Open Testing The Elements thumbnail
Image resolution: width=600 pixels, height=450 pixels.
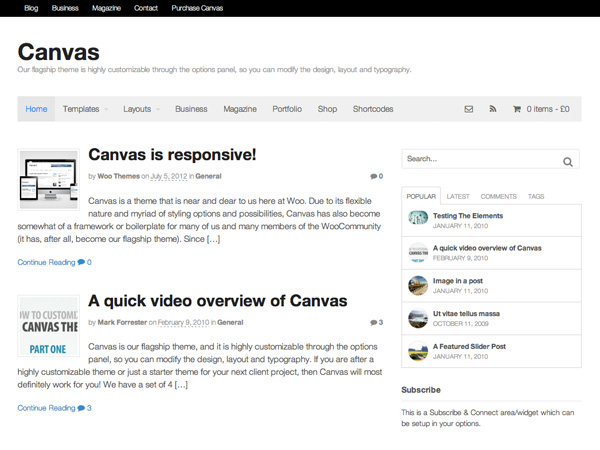(x=418, y=218)
